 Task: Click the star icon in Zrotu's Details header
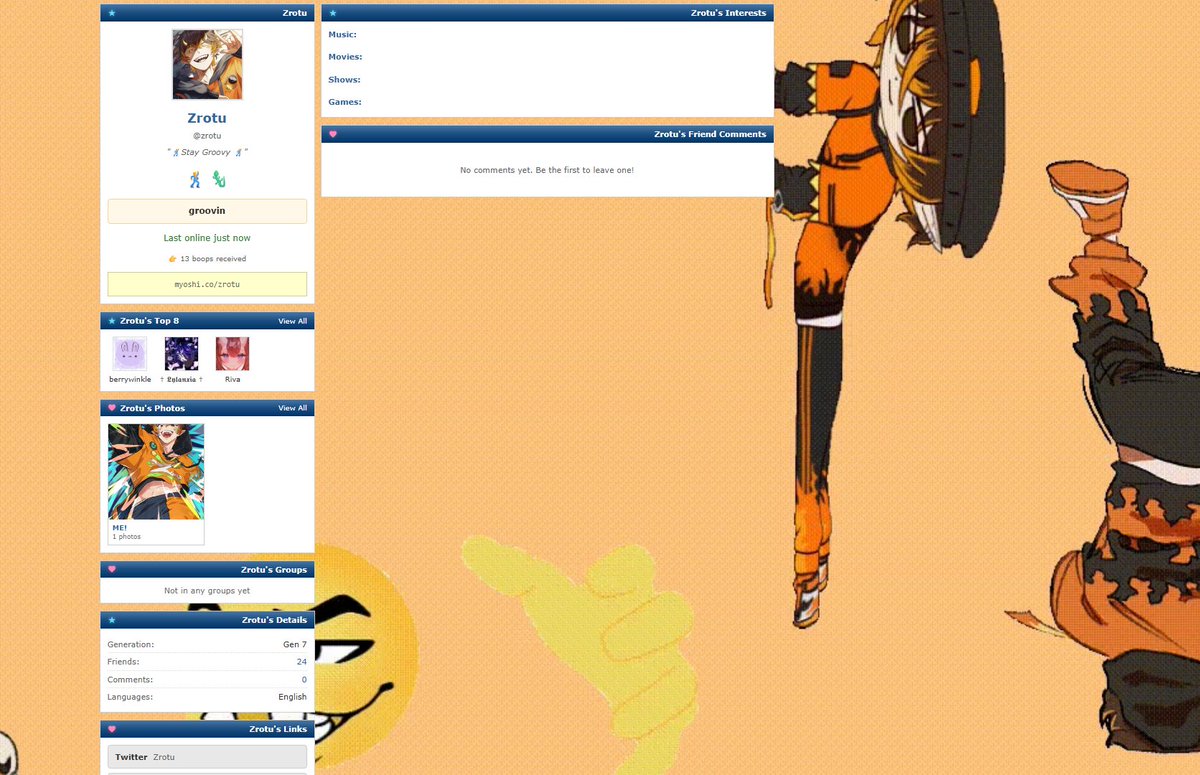112,620
